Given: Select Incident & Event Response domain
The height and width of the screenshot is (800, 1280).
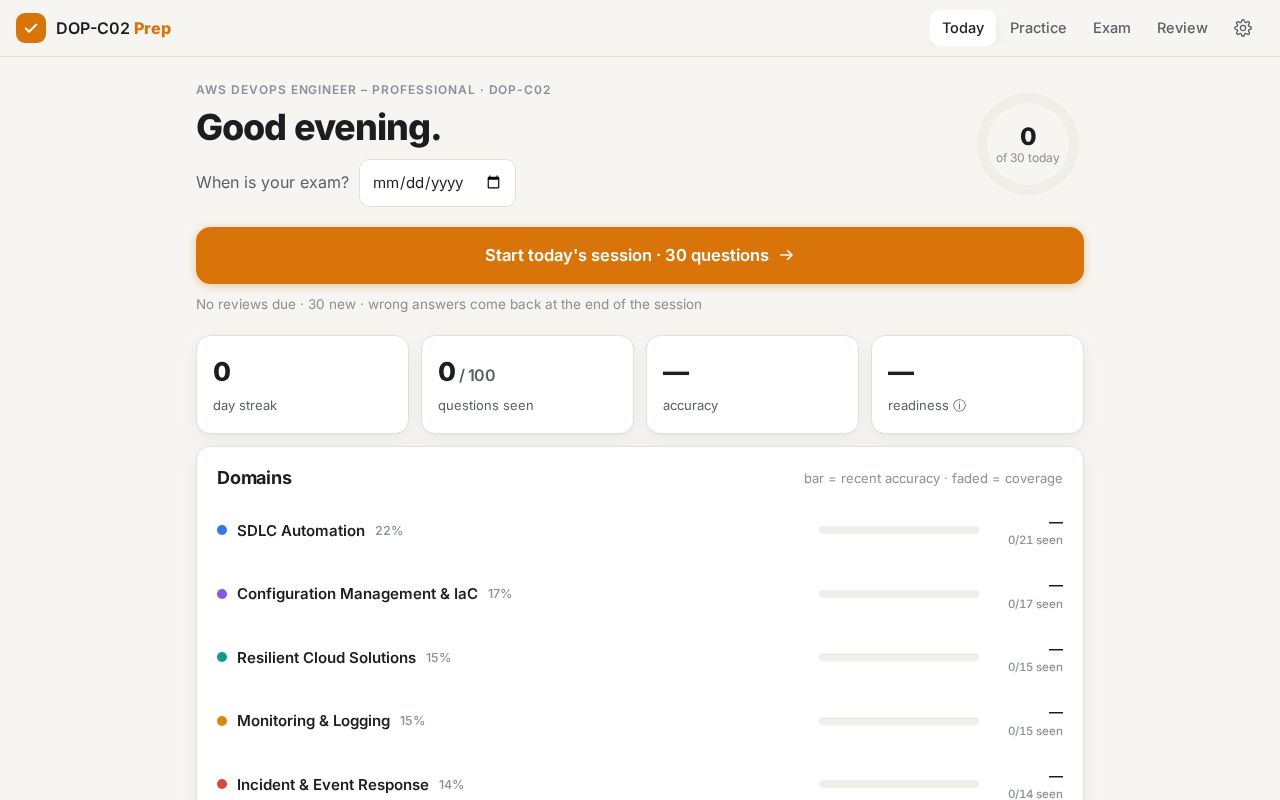Looking at the screenshot, I should [x=640, y=784].
